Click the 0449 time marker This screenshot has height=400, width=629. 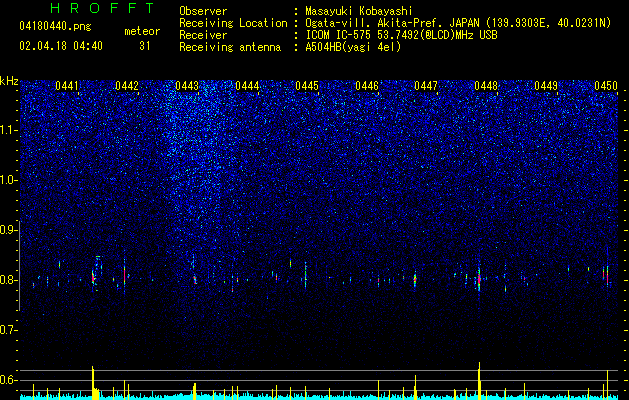pyautogui.click(x=546, y=86)
